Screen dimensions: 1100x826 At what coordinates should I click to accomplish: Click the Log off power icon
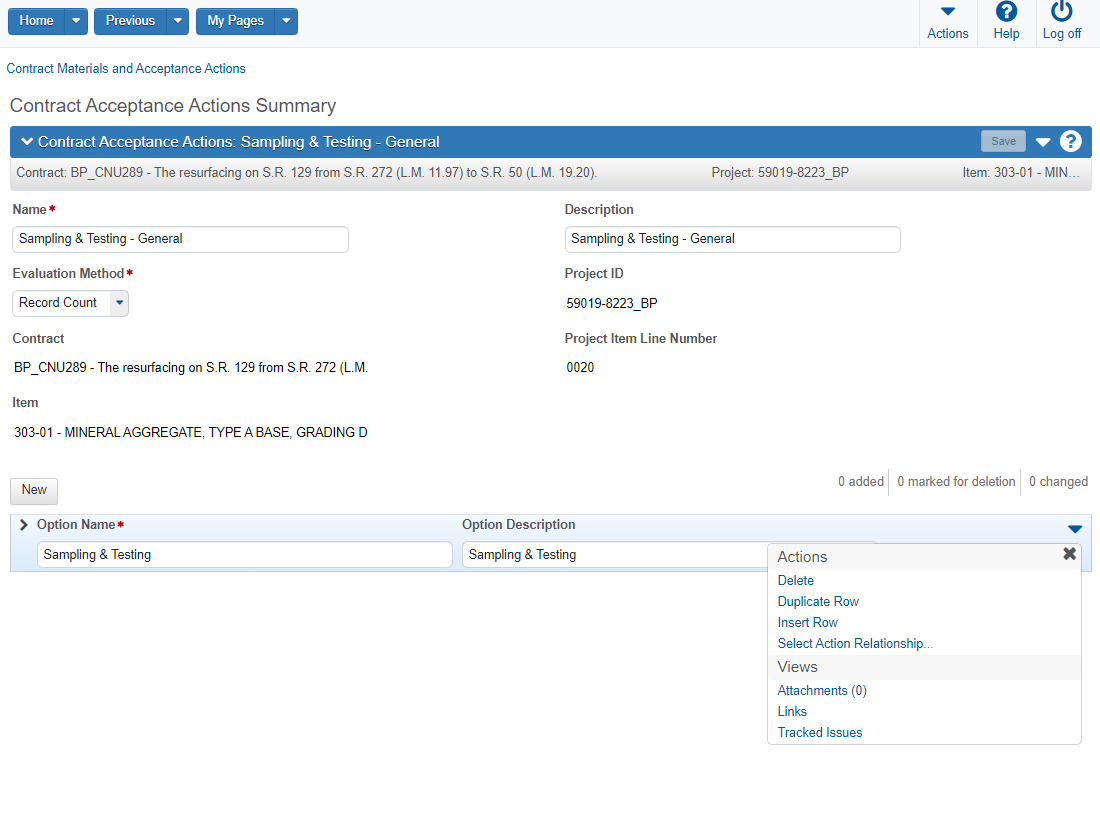pos(1061,13)
